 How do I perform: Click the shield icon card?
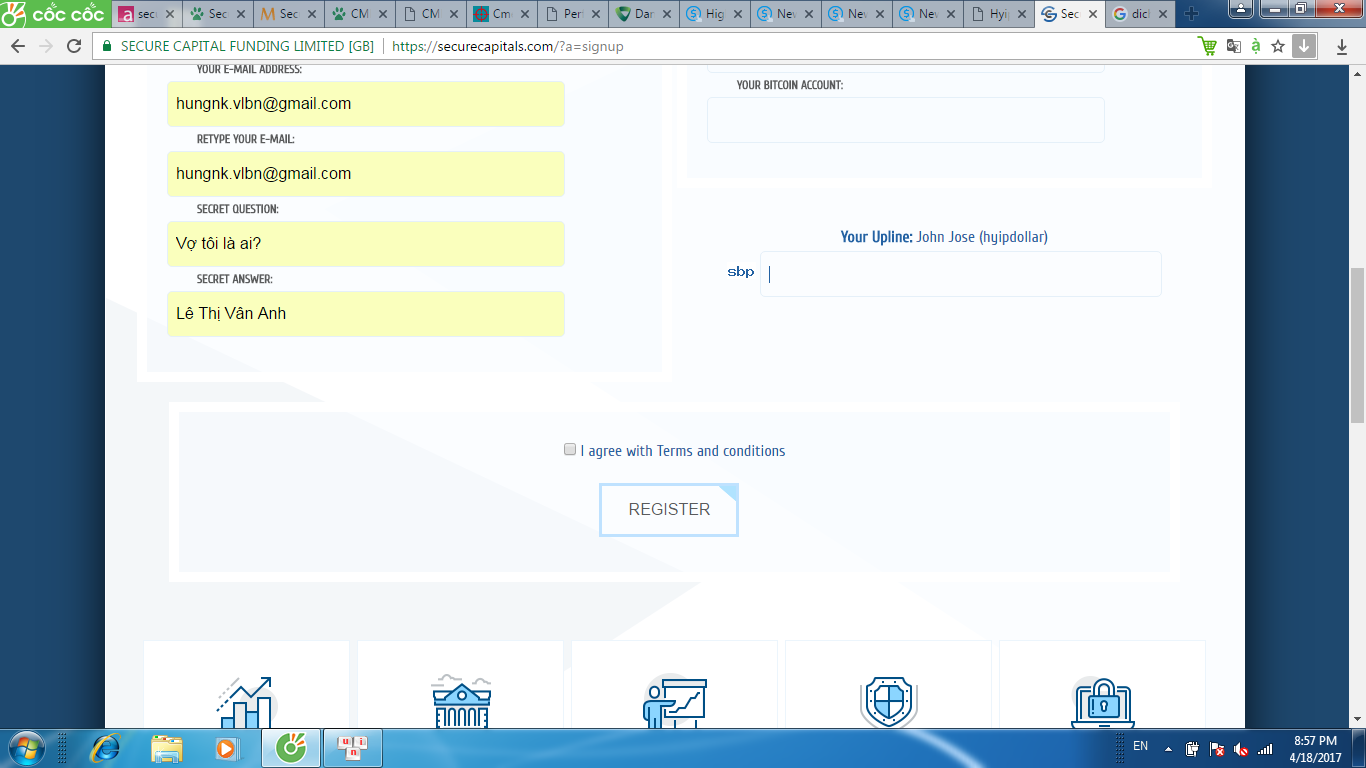888,685
